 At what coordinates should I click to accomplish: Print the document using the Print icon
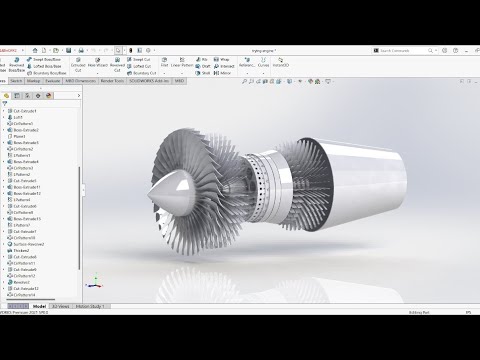[81, 50]
